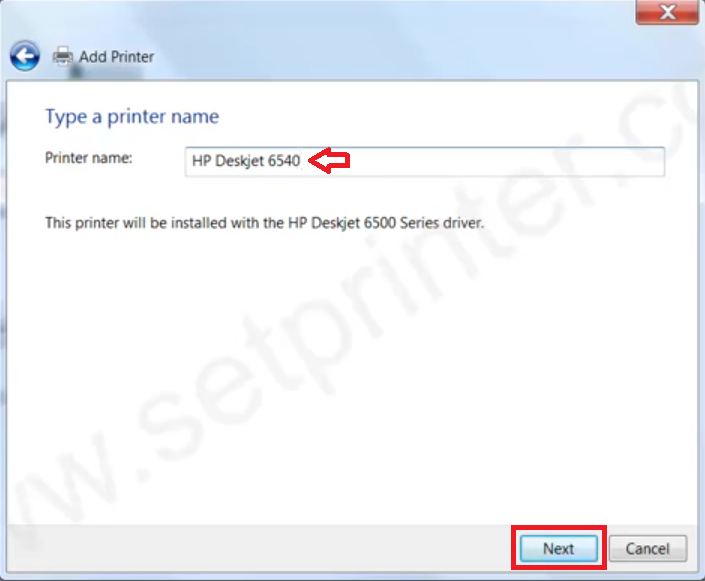
Task: Click Next to continue printer setup
Action: 559,548
